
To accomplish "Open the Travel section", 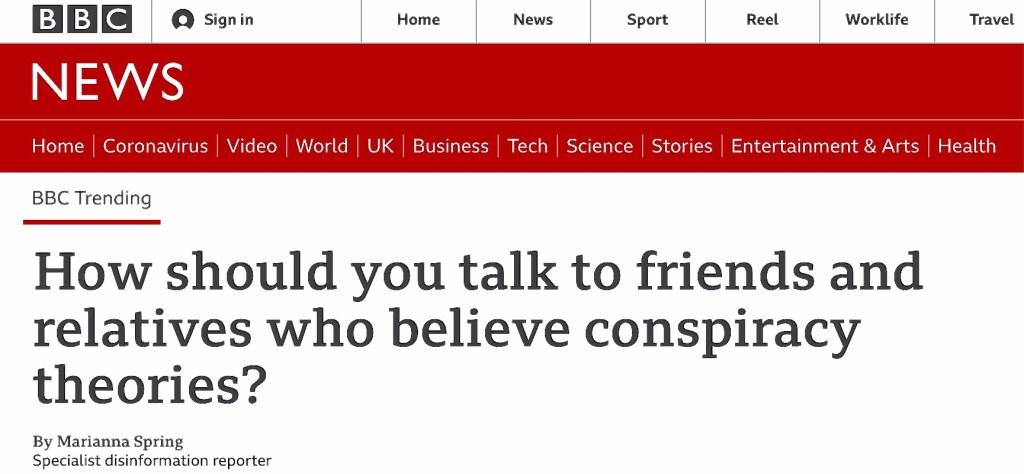I will point(991,20).
